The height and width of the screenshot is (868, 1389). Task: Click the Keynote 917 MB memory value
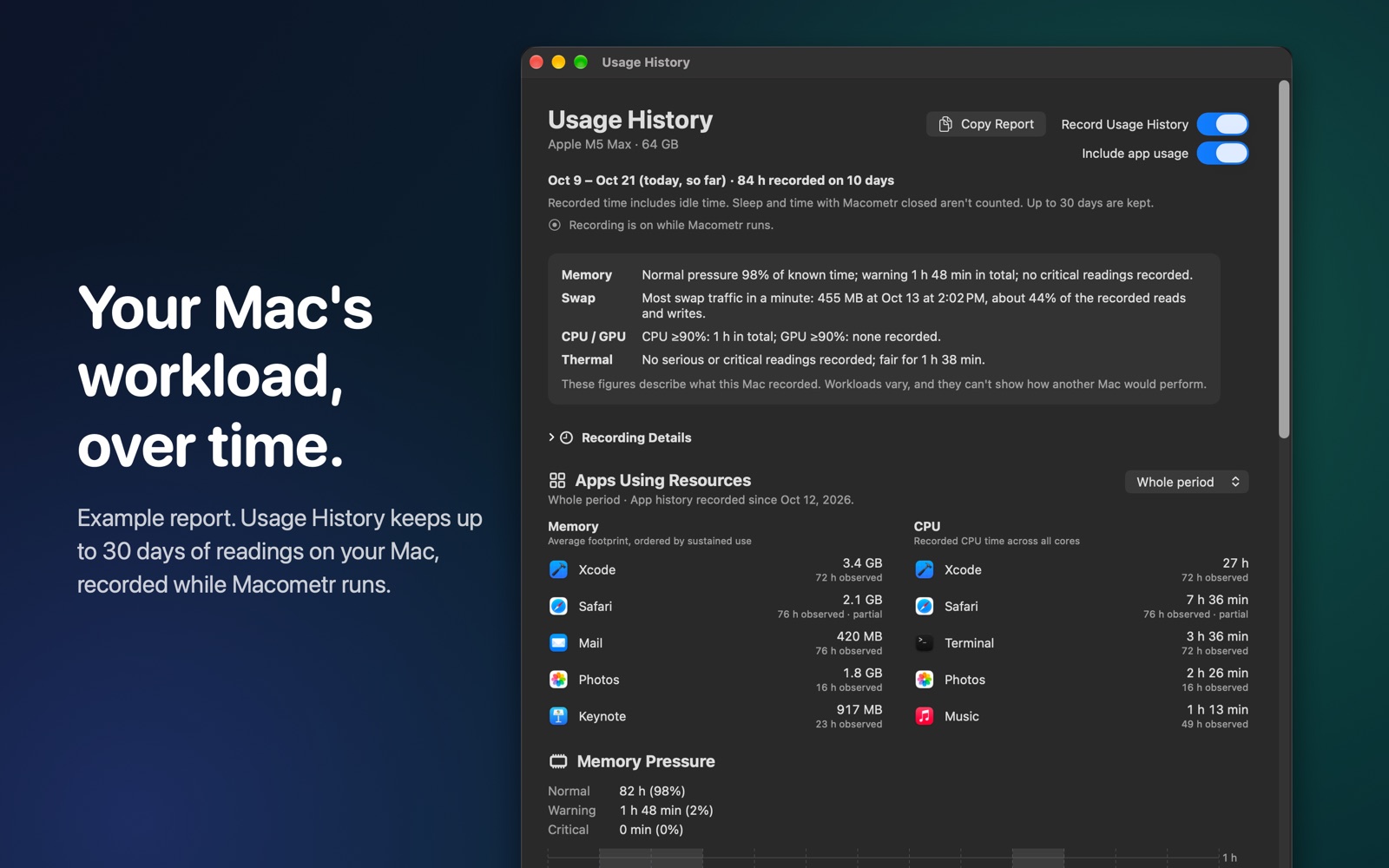click(x=859, y=709)
